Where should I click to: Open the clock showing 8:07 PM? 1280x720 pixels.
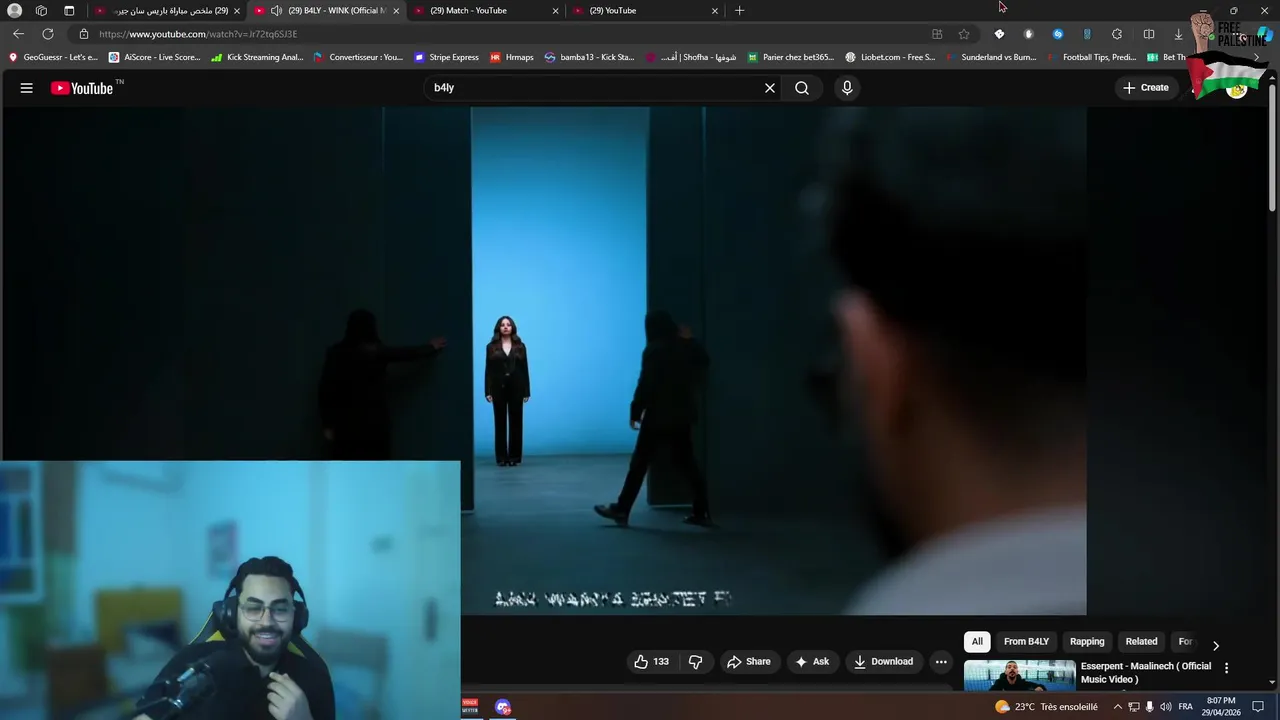click(1221, 707)
